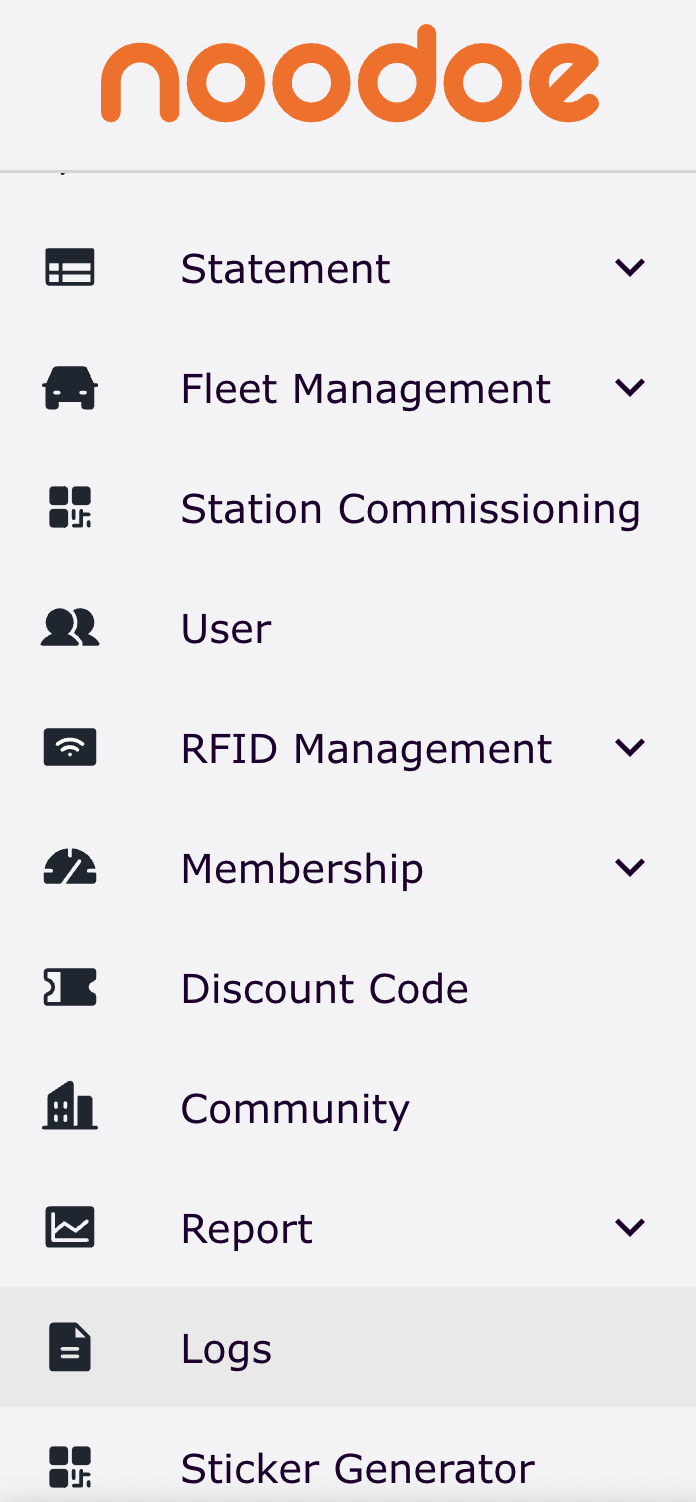Image resolution: width=696 pixels, height=1502 pixels.
Task: Open the Discount Code page
Action: pyautogui.click(x=324, y=987)
